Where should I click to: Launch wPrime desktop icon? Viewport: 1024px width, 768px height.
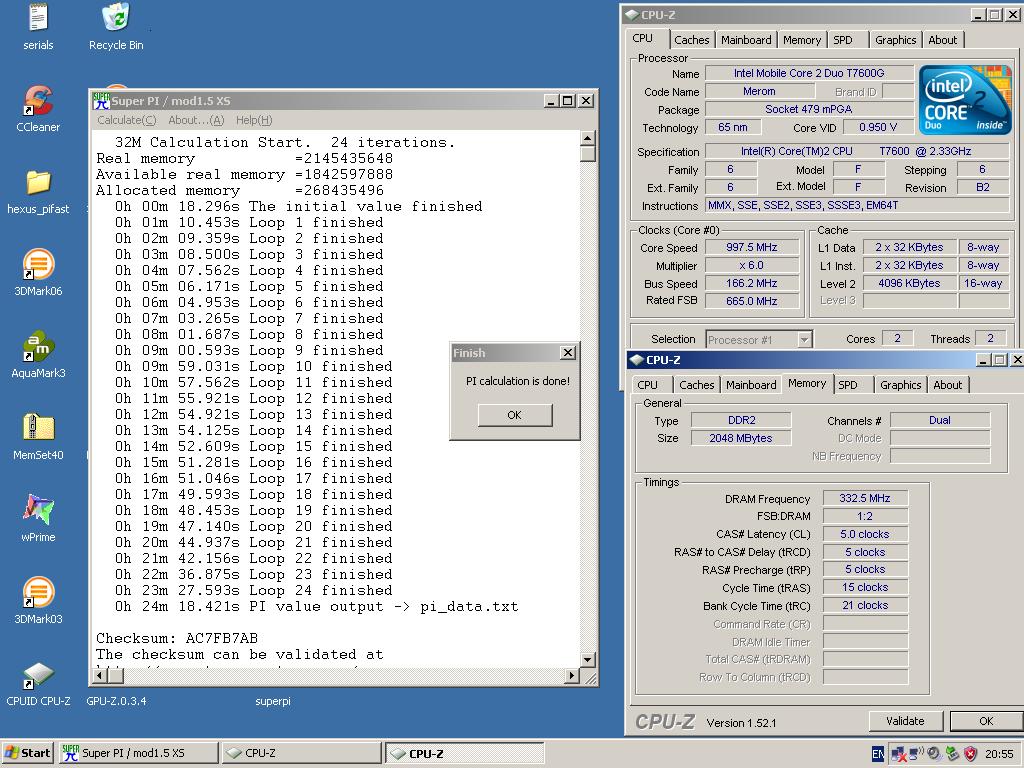click(x=38, y=510)
